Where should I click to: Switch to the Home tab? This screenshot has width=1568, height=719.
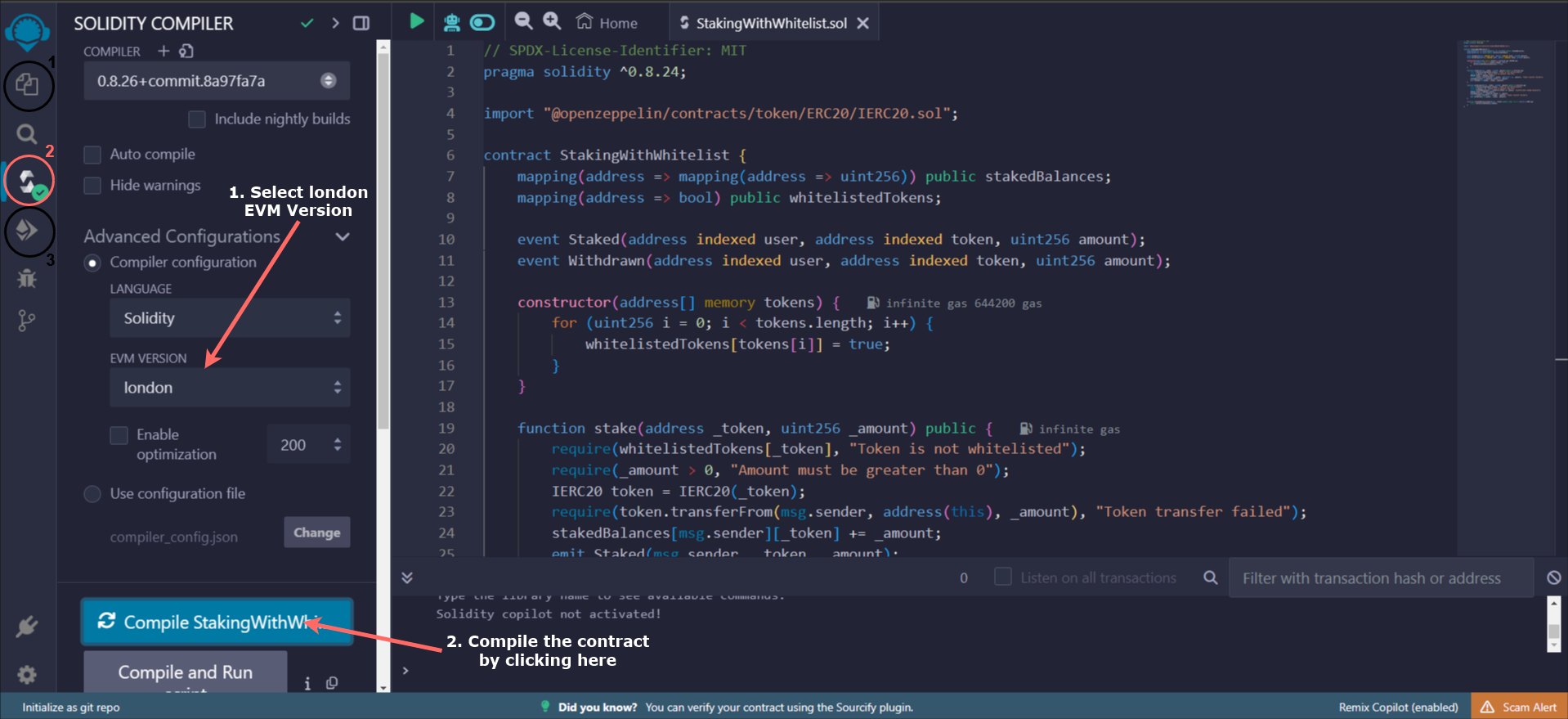607,23
